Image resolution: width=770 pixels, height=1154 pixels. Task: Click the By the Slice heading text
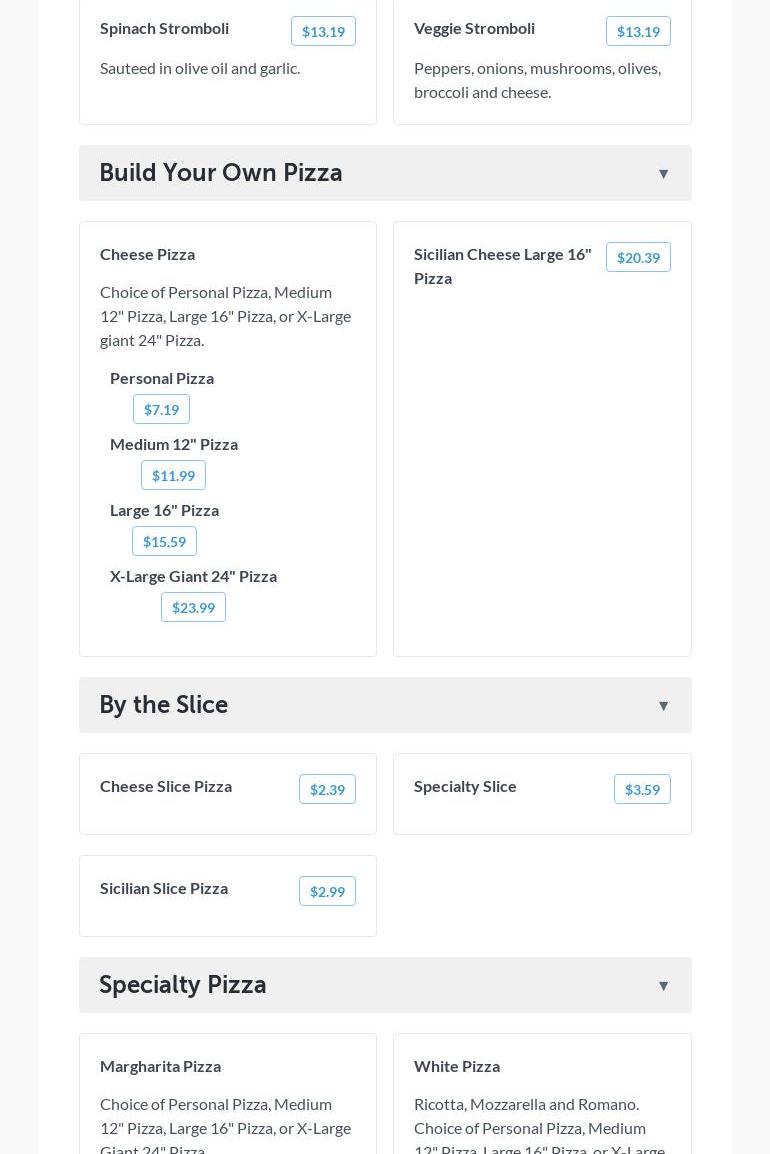pyautogui.click(x=164, y=705)
